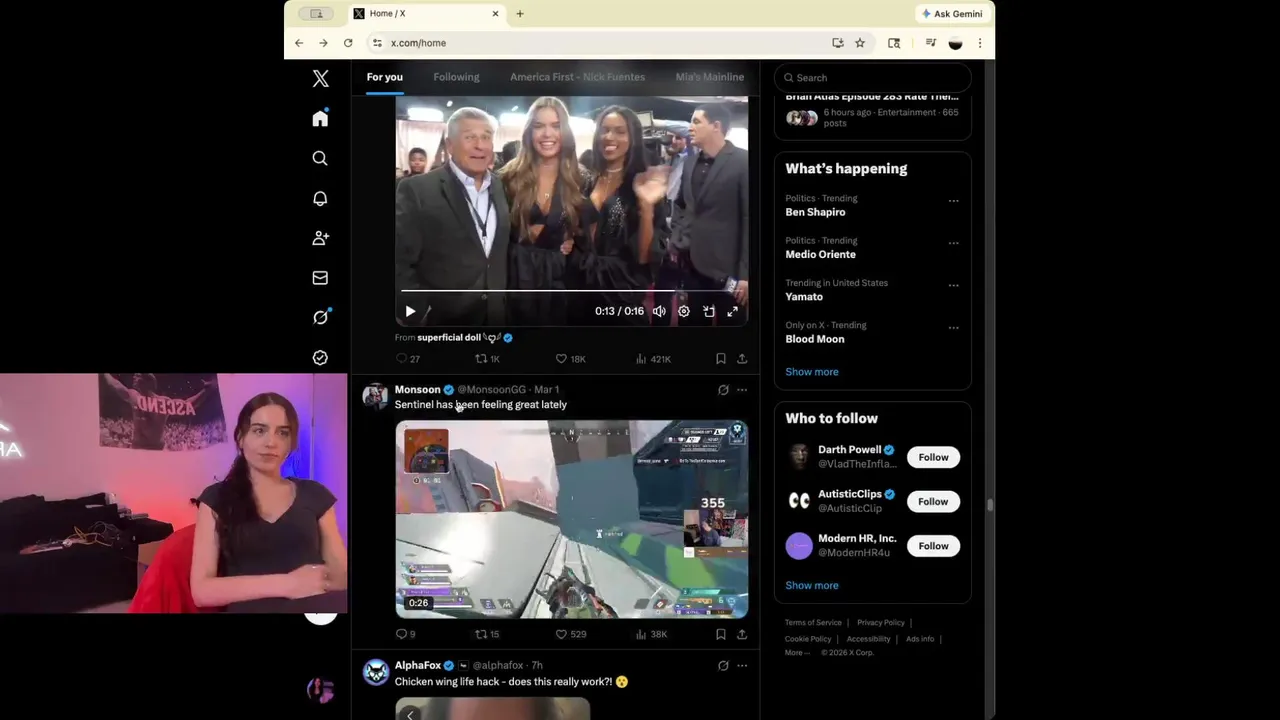
Task: Bookmark the superficial doll post
Action: coord(721,358)
